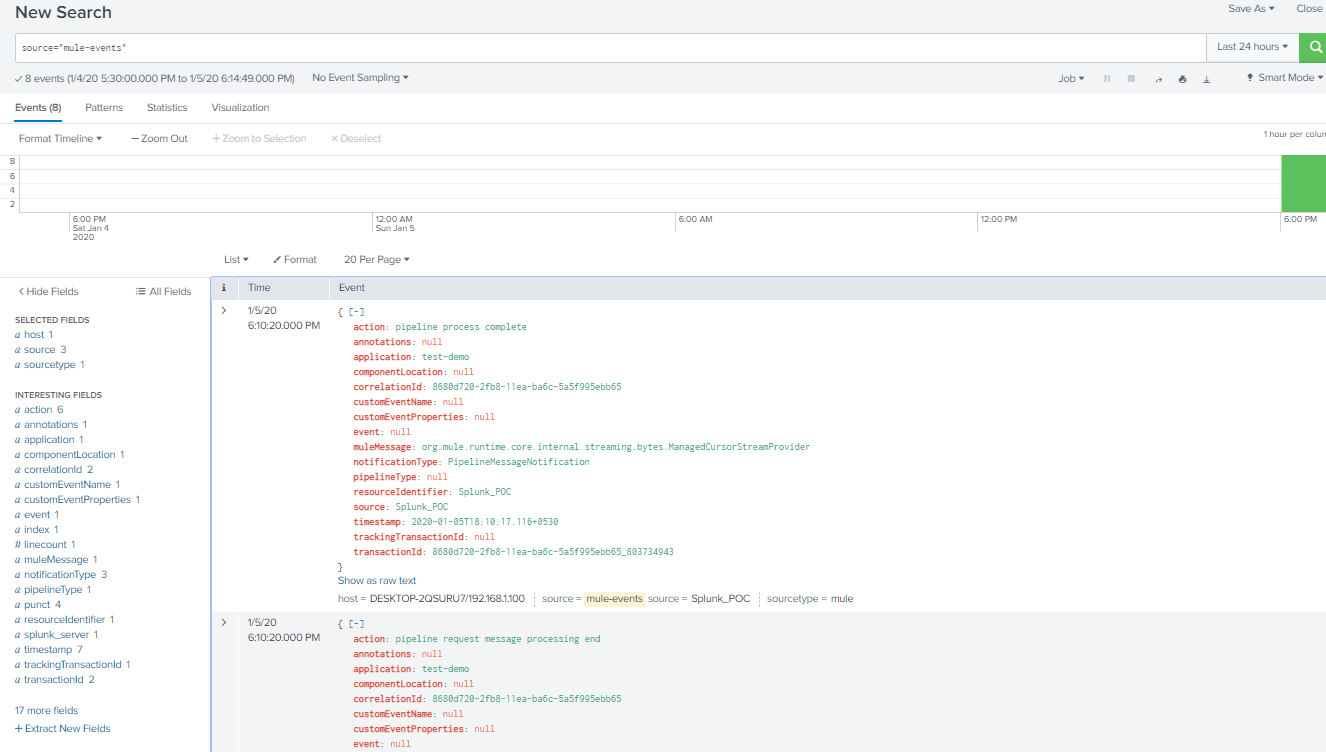This screenshot has width=1326, height=752.
Task: Open the Last 24 hours time picker
Action: 1252,47
